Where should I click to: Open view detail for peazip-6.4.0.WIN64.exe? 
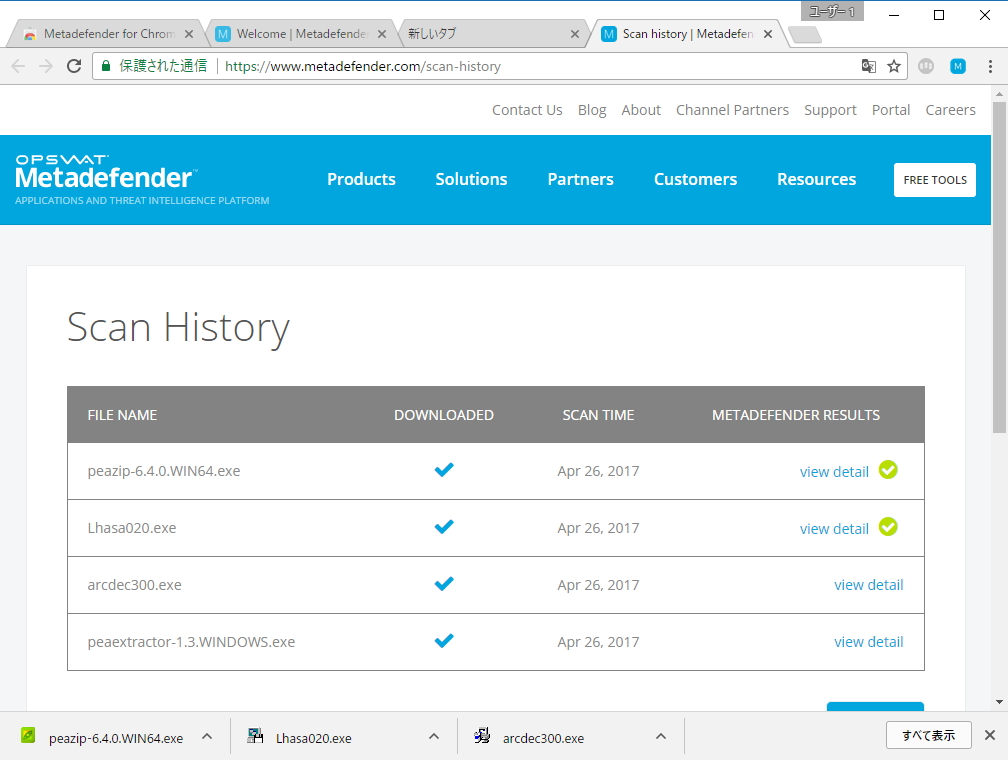point(834,472)
